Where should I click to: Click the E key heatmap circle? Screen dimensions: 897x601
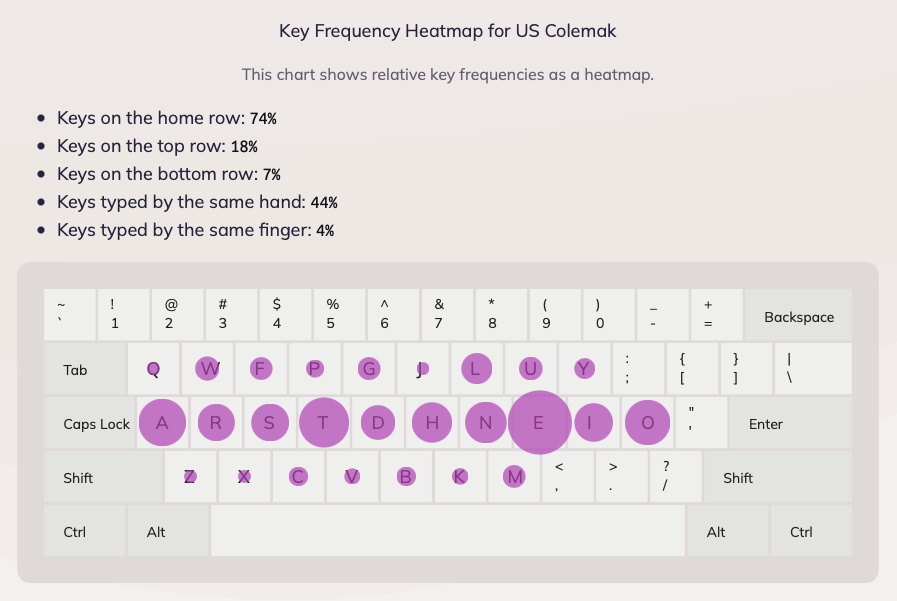pos(539,423)
